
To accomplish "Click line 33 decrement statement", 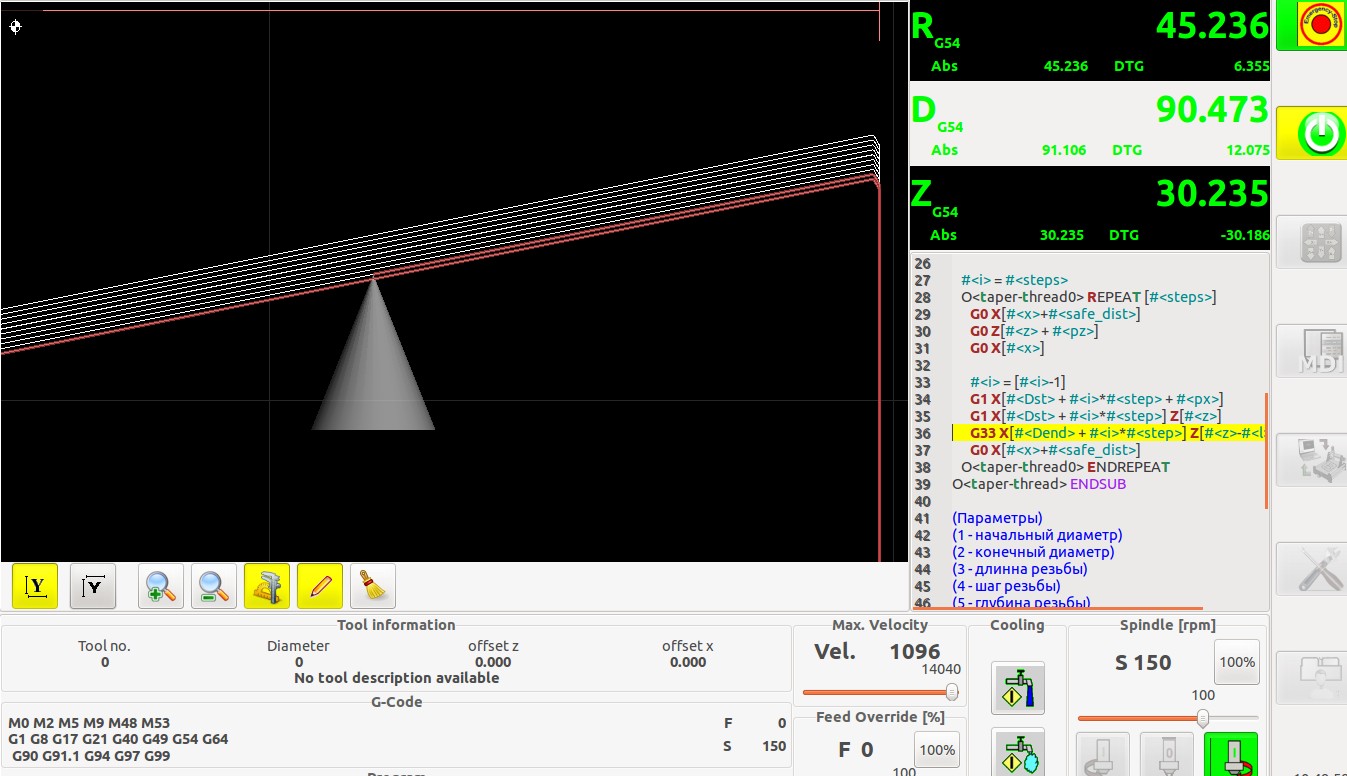I will [1019, 382].
